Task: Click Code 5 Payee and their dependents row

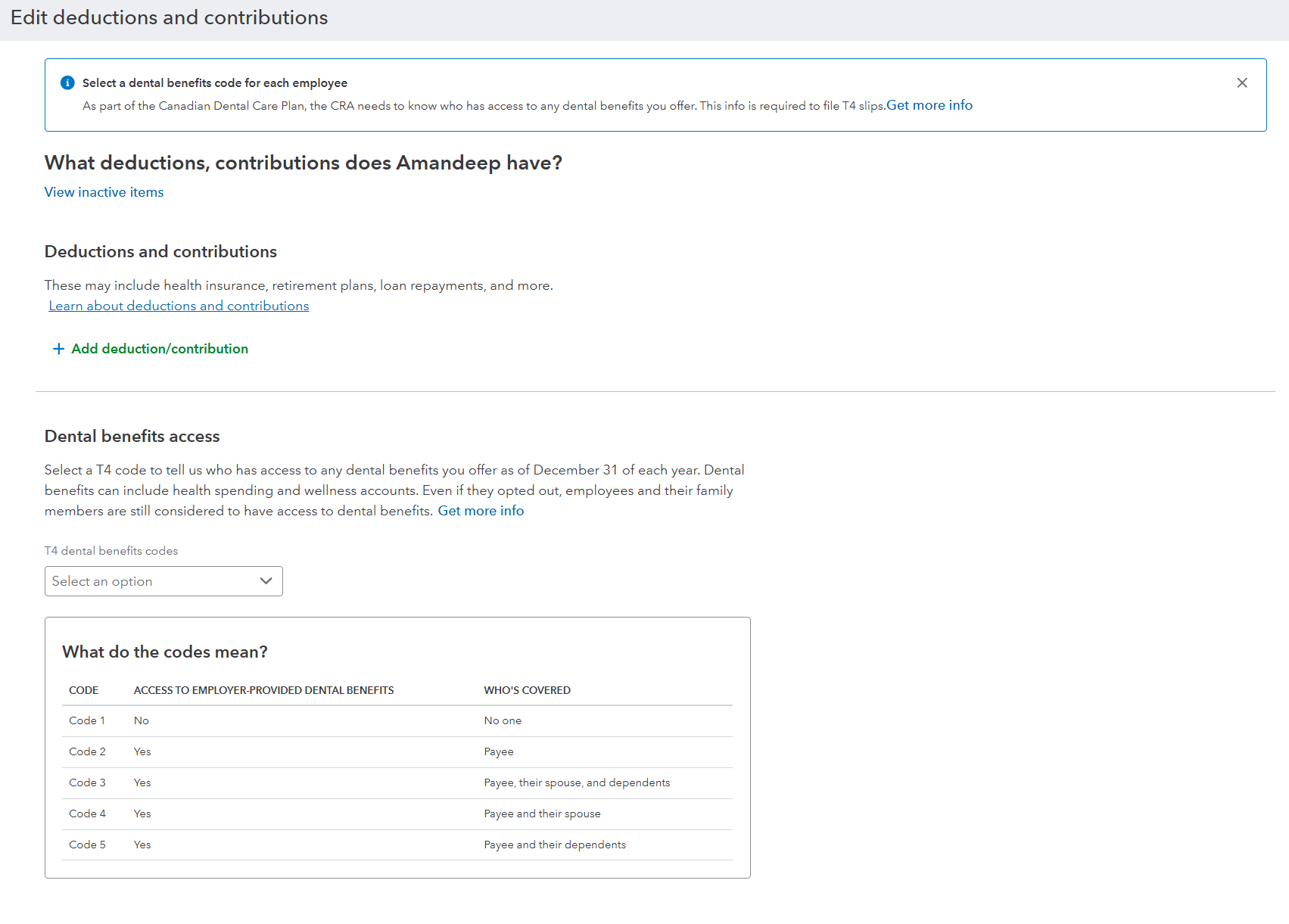Action: 397,845
